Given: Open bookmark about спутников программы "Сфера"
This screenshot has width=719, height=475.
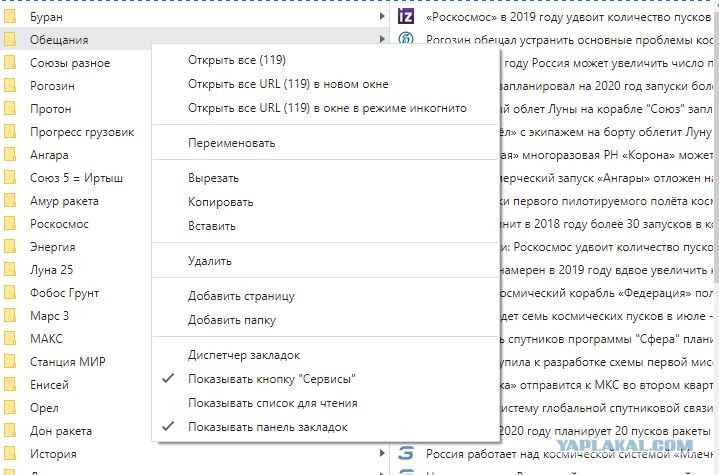Looking at the screenshot, I should pos(608,339).
